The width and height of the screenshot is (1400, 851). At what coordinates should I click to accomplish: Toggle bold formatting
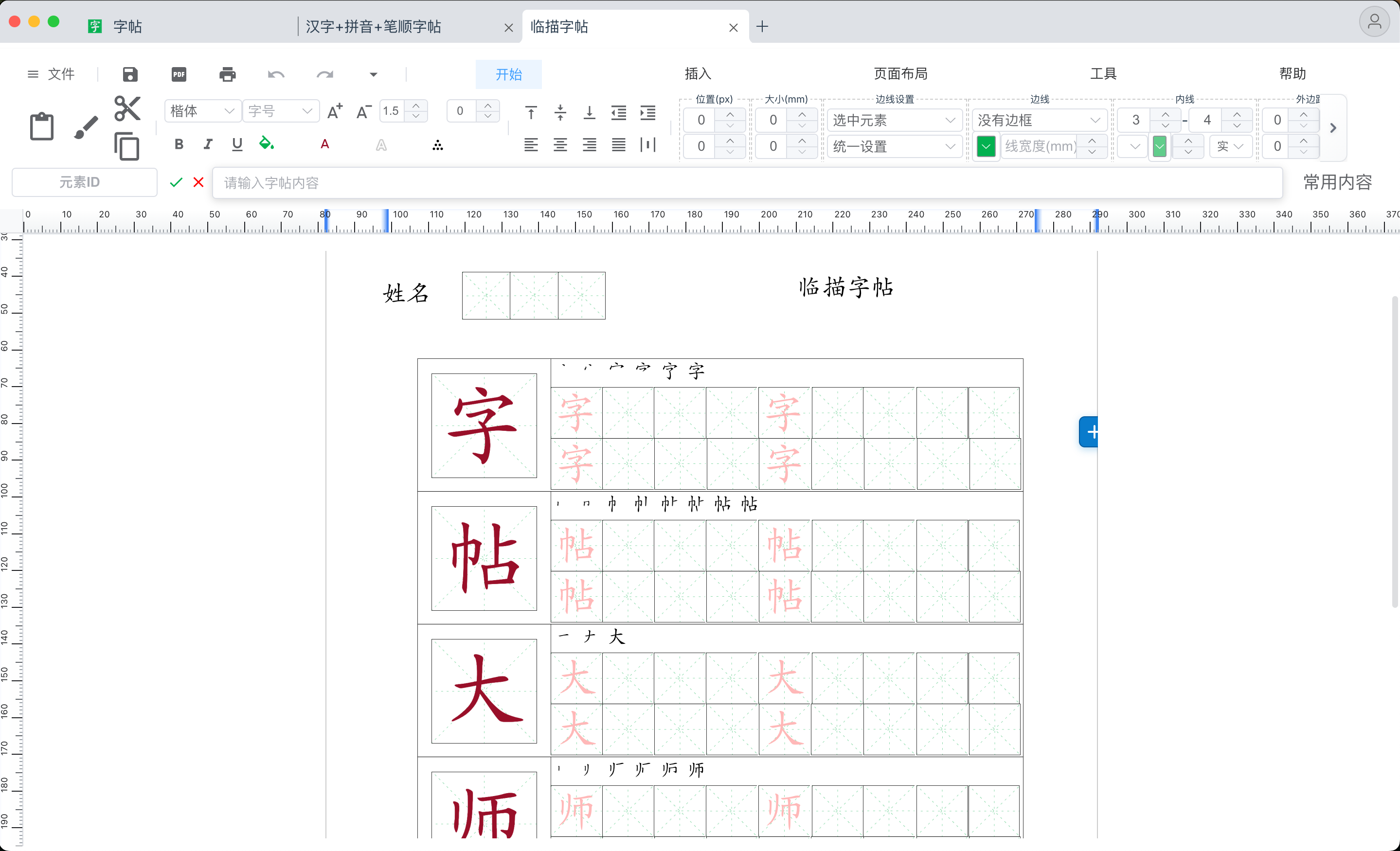(179, 144)
